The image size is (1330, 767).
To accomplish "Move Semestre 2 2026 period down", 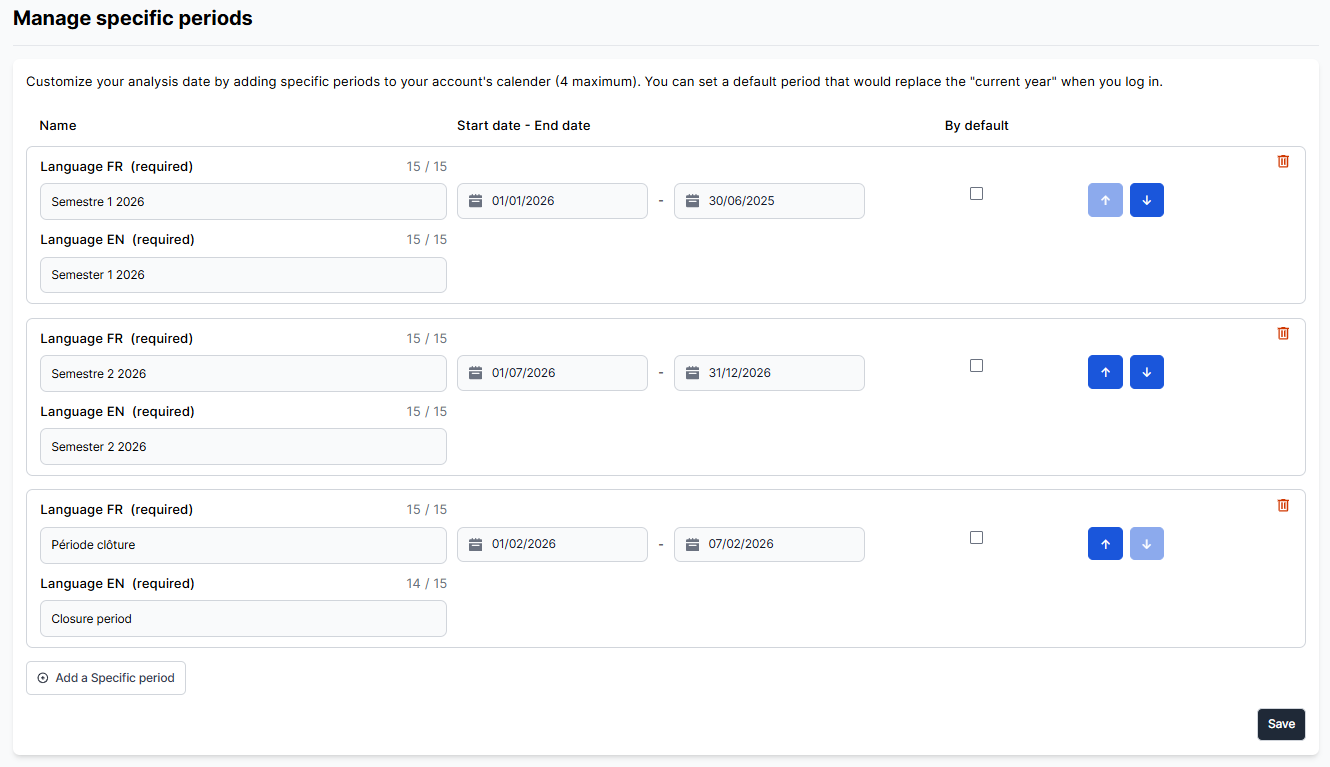I will coord(1146,372).
